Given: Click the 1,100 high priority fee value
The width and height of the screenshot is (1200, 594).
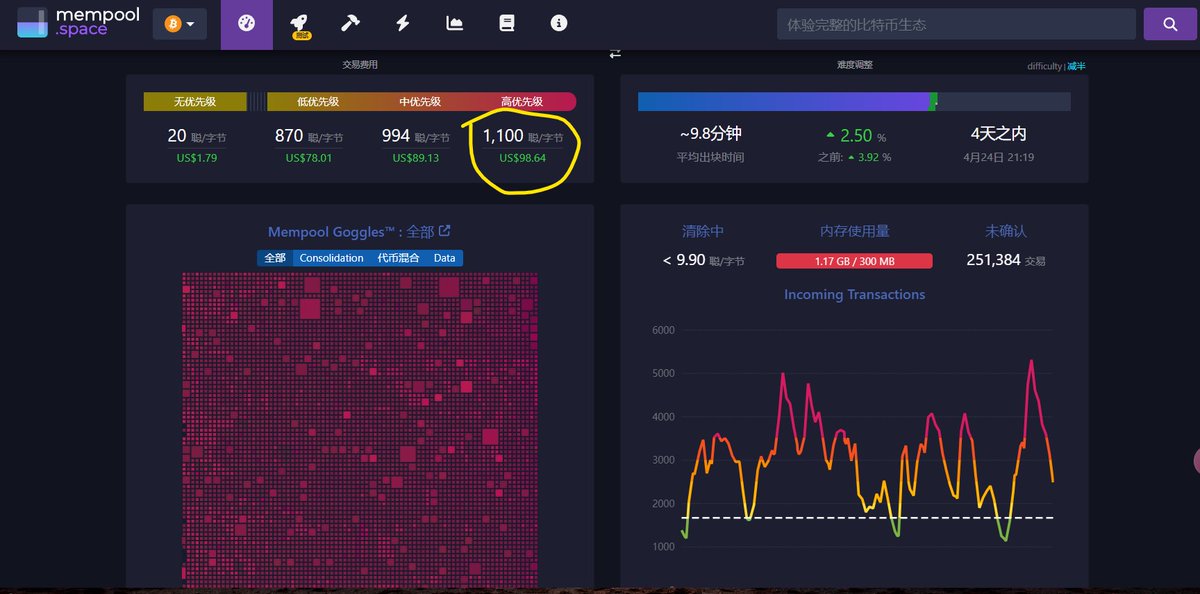Looking at the screenshot, I should click(503, 136).
